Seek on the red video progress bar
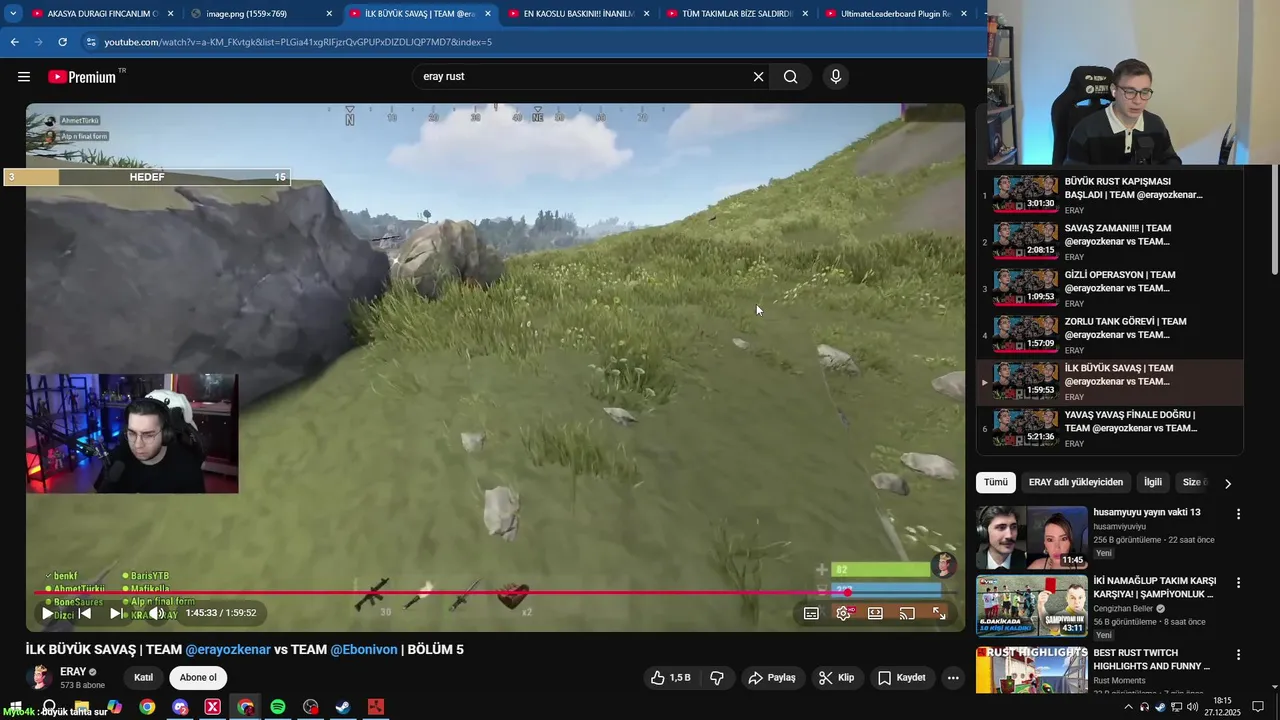The image size is (1280, 720). pos(495,592)
